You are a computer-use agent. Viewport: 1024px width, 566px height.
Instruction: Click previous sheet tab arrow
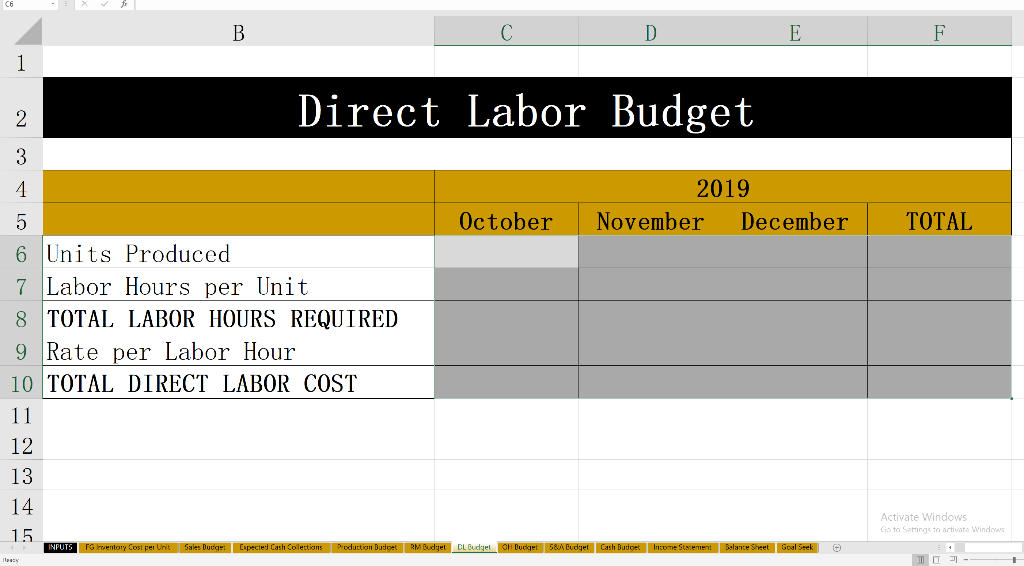10,548
